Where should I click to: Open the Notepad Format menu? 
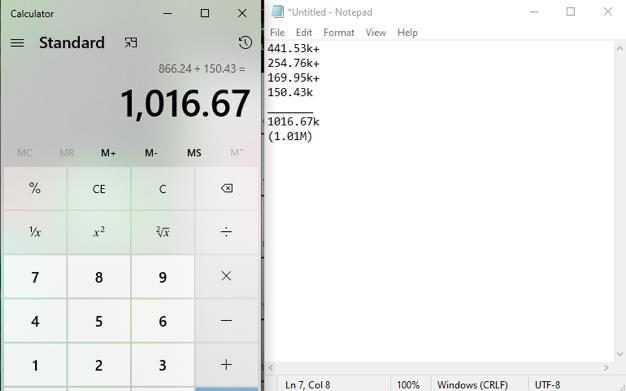click(339, 32)
